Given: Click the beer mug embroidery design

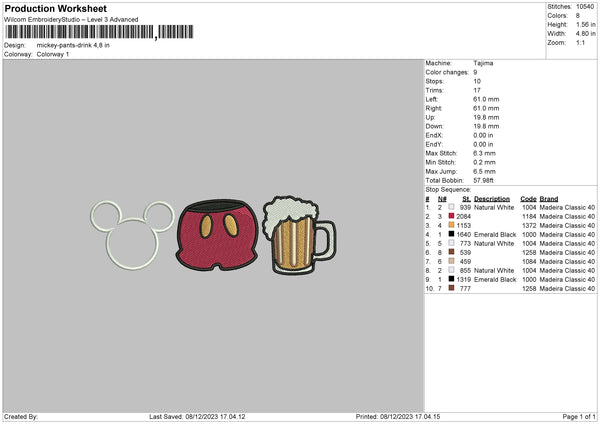Looking at the screenshot, I should pos(300,235).
